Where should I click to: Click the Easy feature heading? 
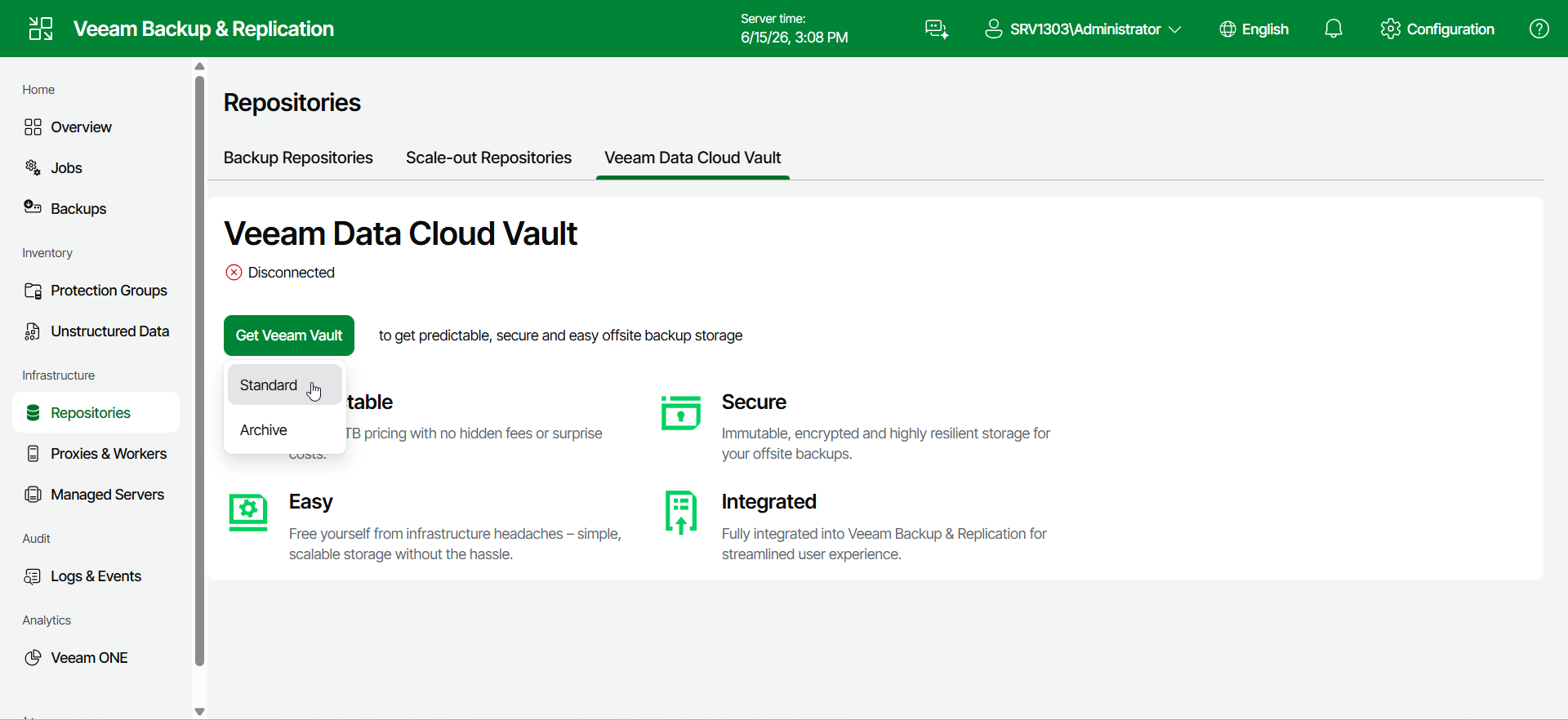click(310, 502)
